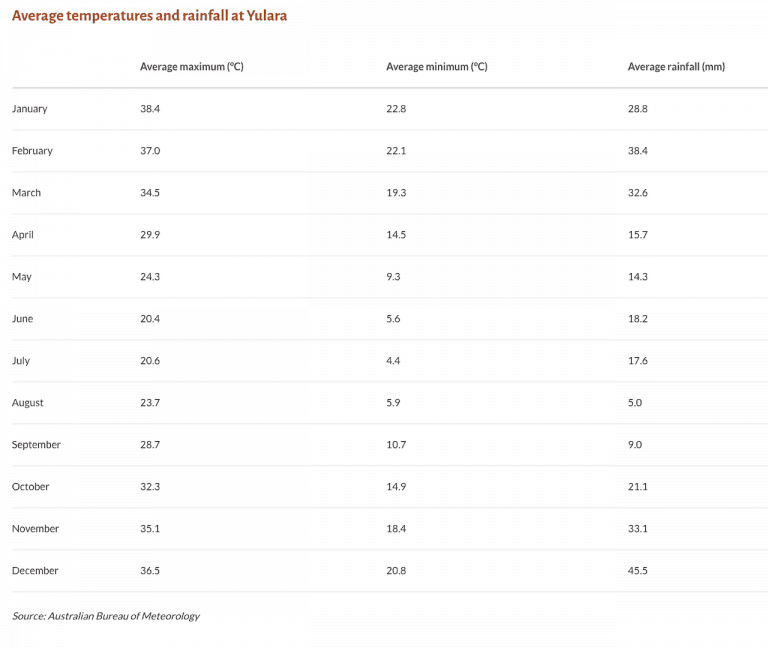Click January's average maximum value 38.4
Viewport: 768px width, 648px height.
pyautogui.click(x=150, y=109)
